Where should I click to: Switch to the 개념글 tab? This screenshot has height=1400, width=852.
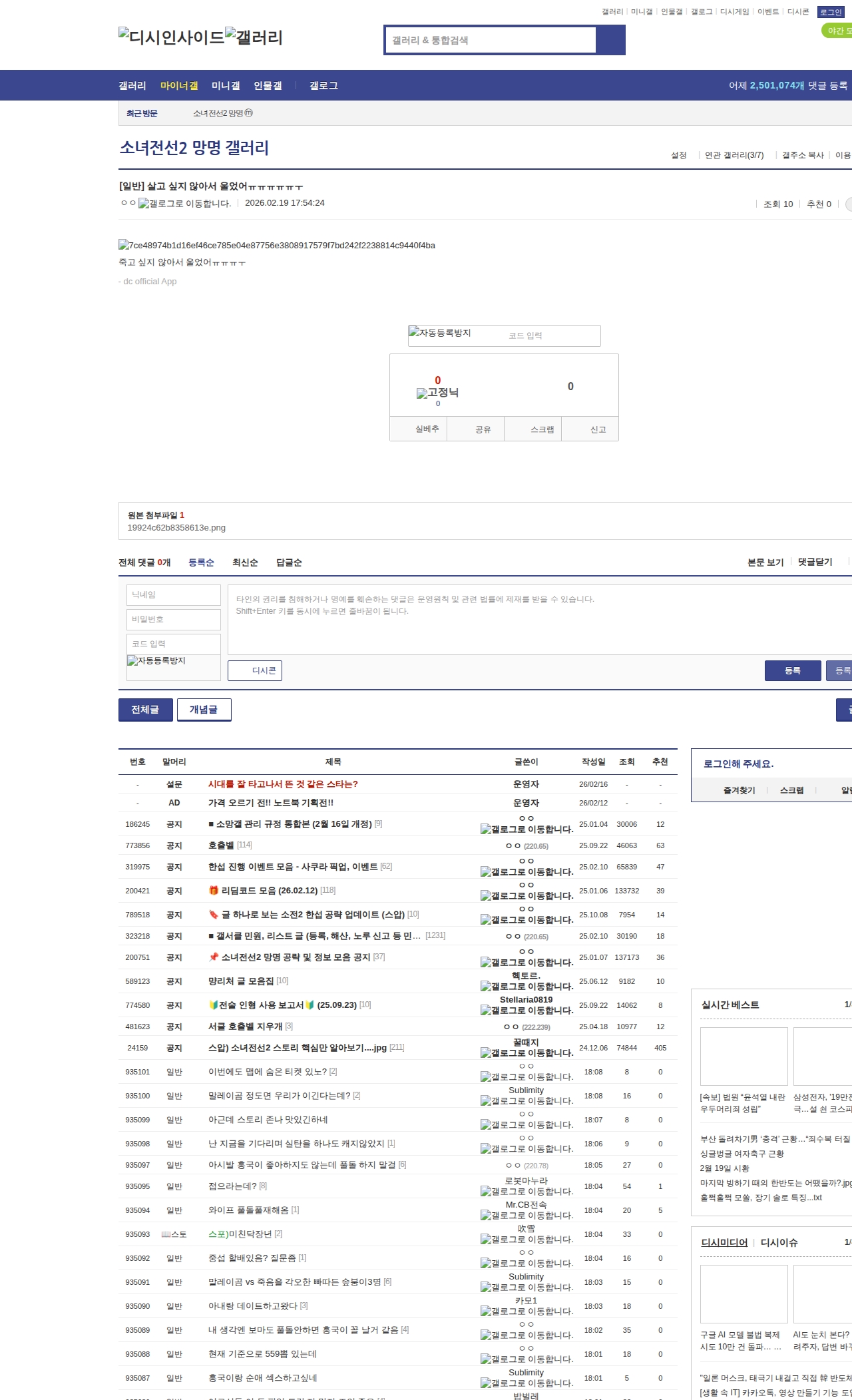point(204,710)
